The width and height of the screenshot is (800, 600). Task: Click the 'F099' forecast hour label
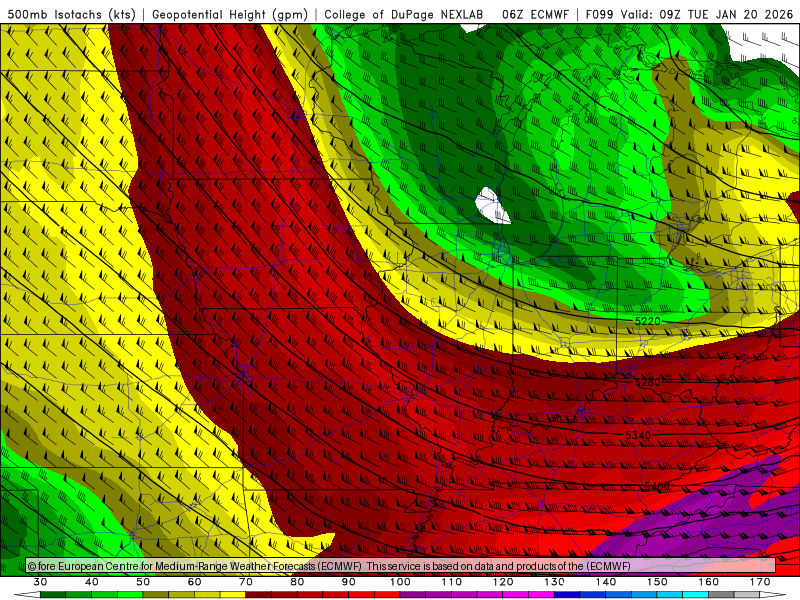(x=599, y=14)
